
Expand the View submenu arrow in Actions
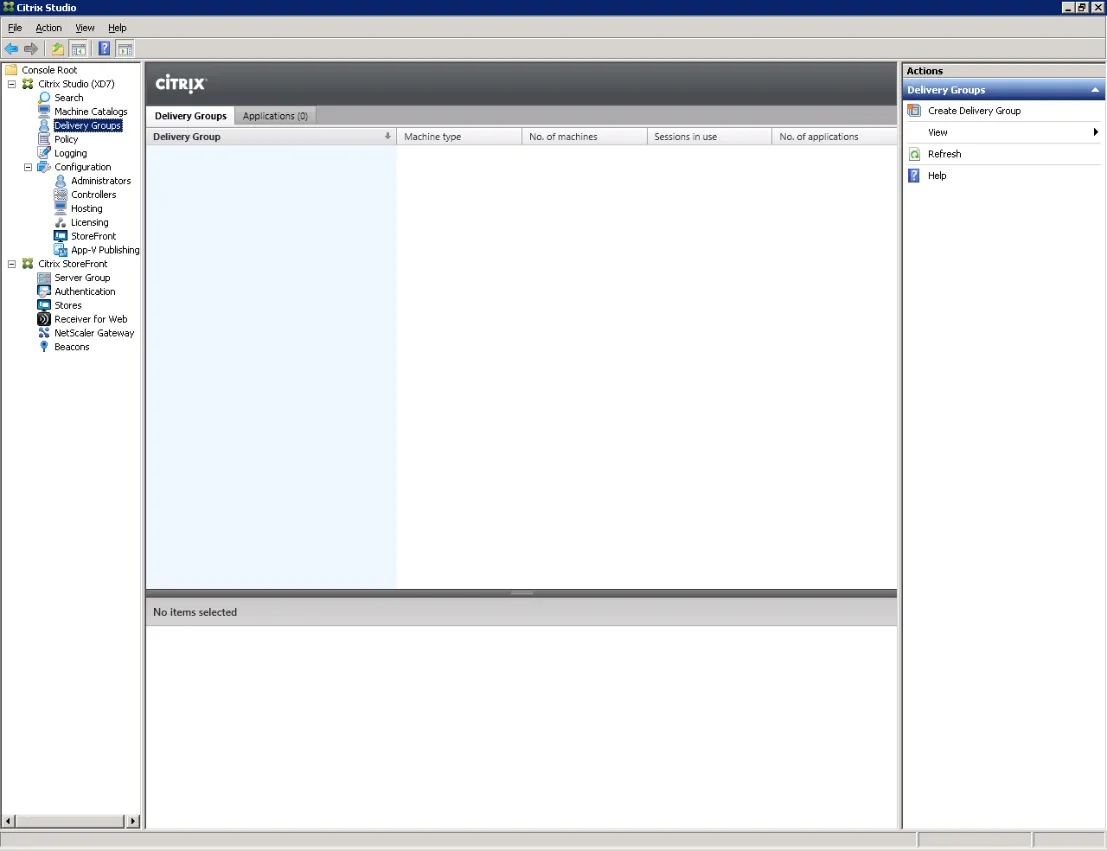pos(1095,132)
